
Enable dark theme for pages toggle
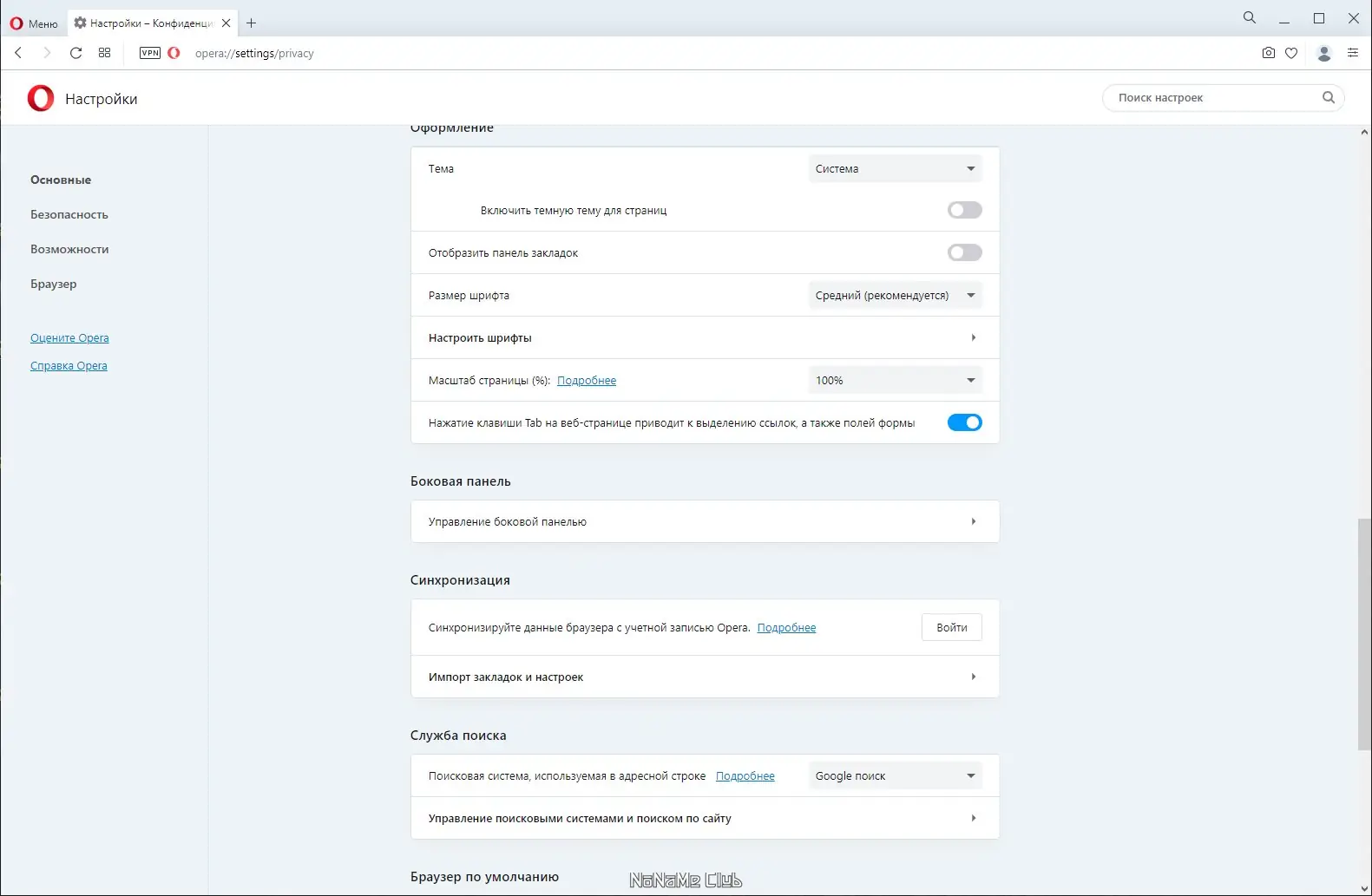coord(964,210)
